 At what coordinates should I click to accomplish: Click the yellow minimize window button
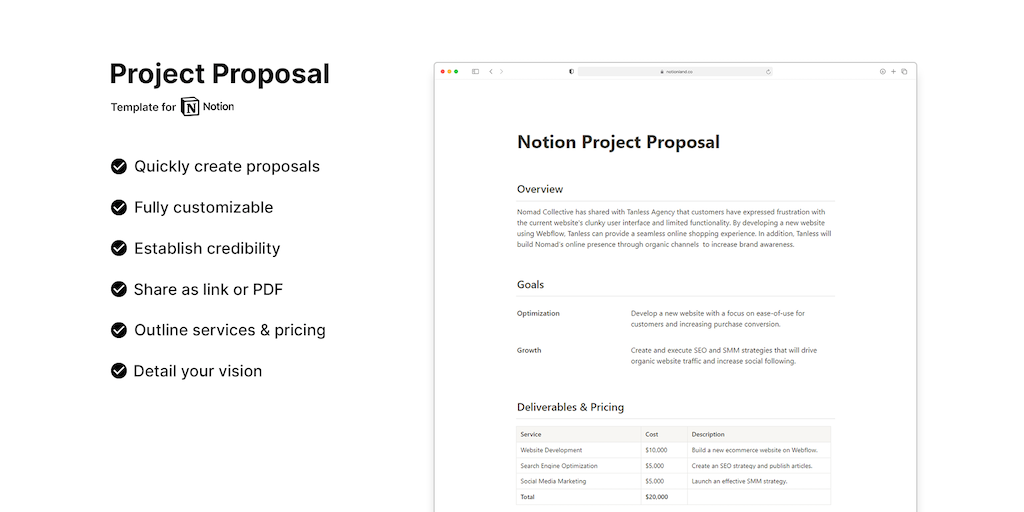point(449,72)
